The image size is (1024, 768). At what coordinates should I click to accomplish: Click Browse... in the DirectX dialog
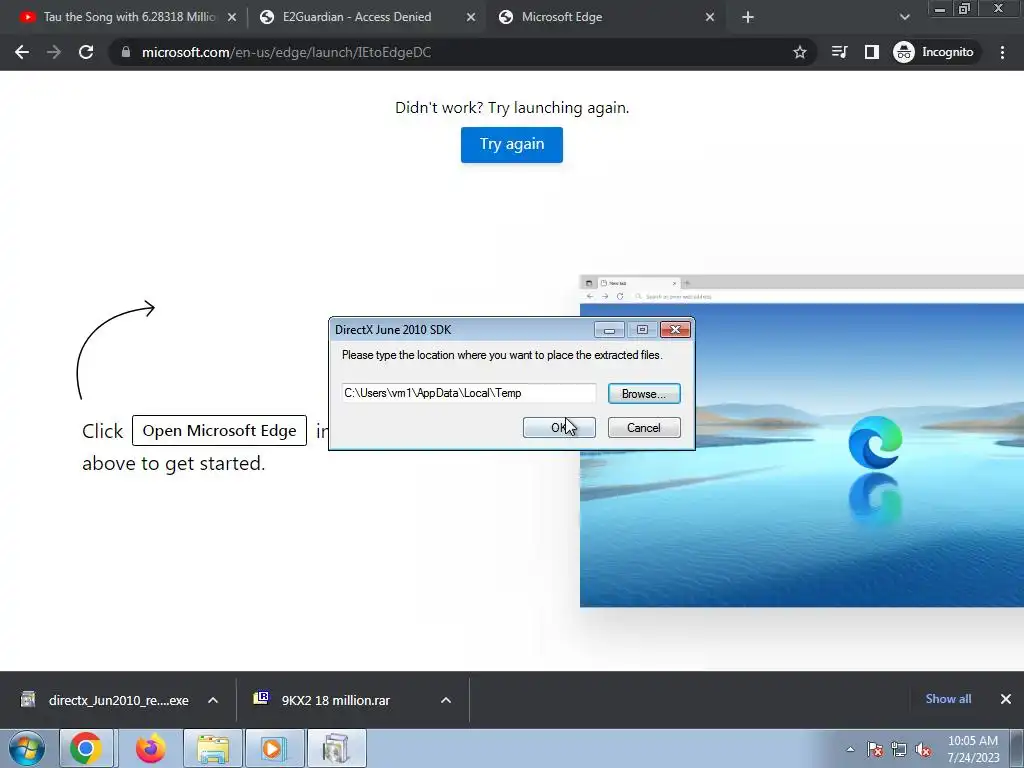[x=644, y=394]
